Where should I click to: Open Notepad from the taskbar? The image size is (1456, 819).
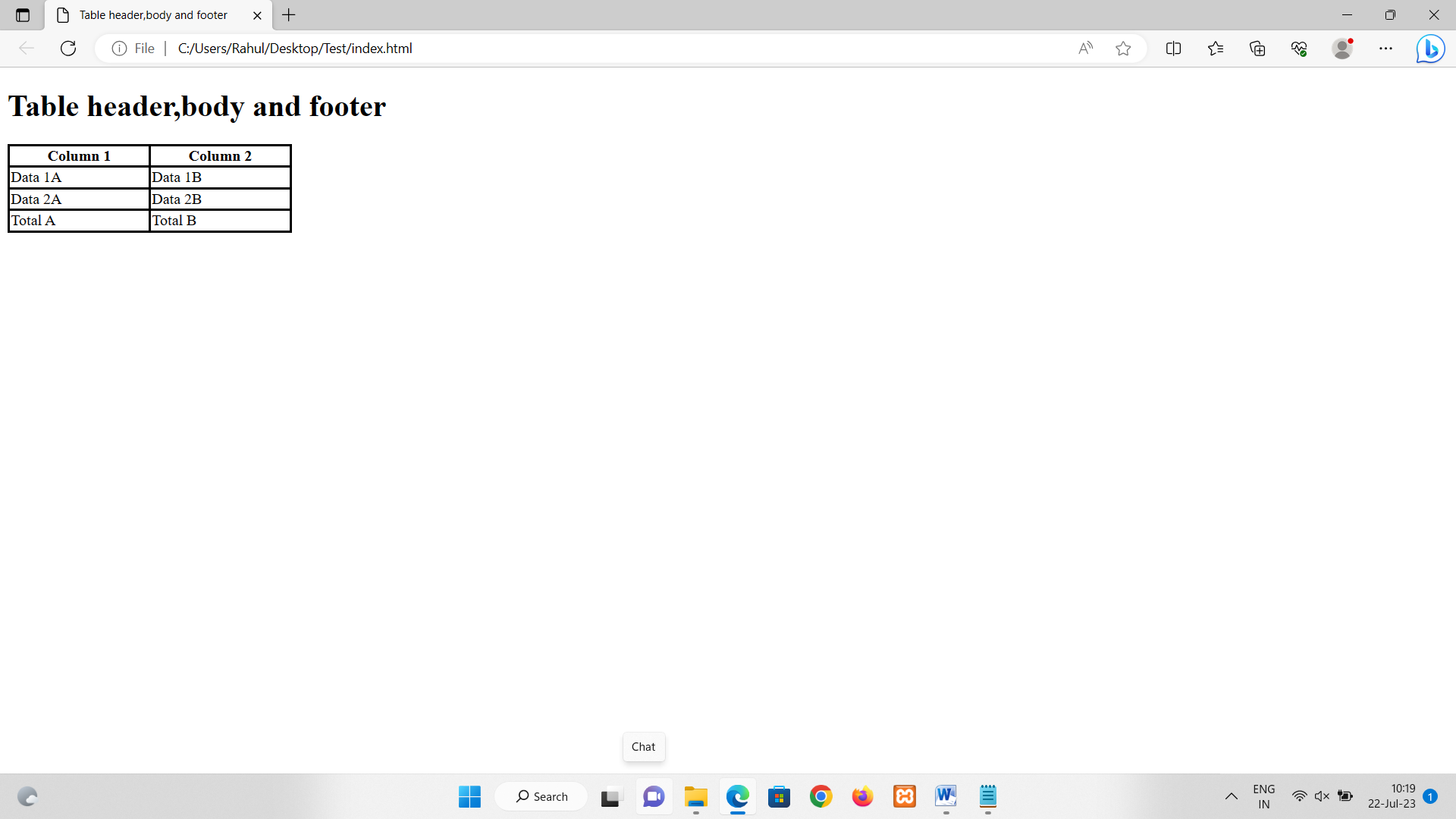click(x=987, y=796)
